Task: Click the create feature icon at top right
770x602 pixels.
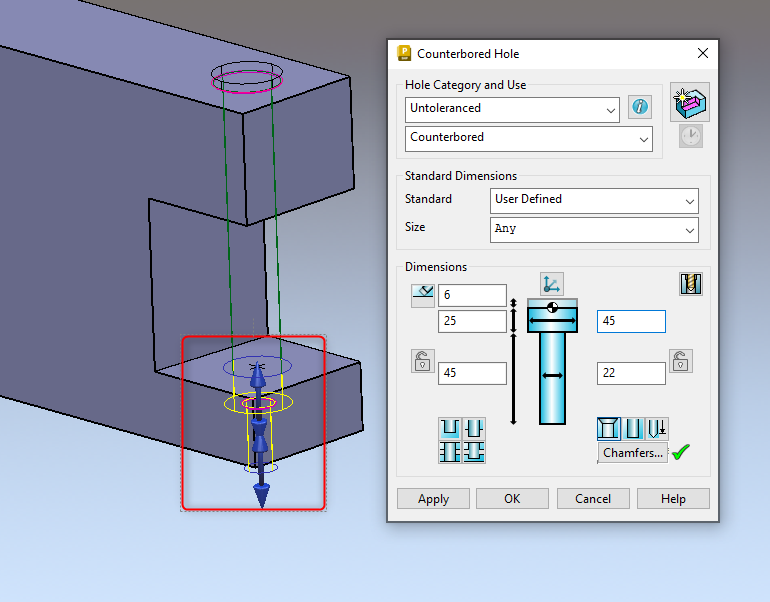Action: [689, 102]
